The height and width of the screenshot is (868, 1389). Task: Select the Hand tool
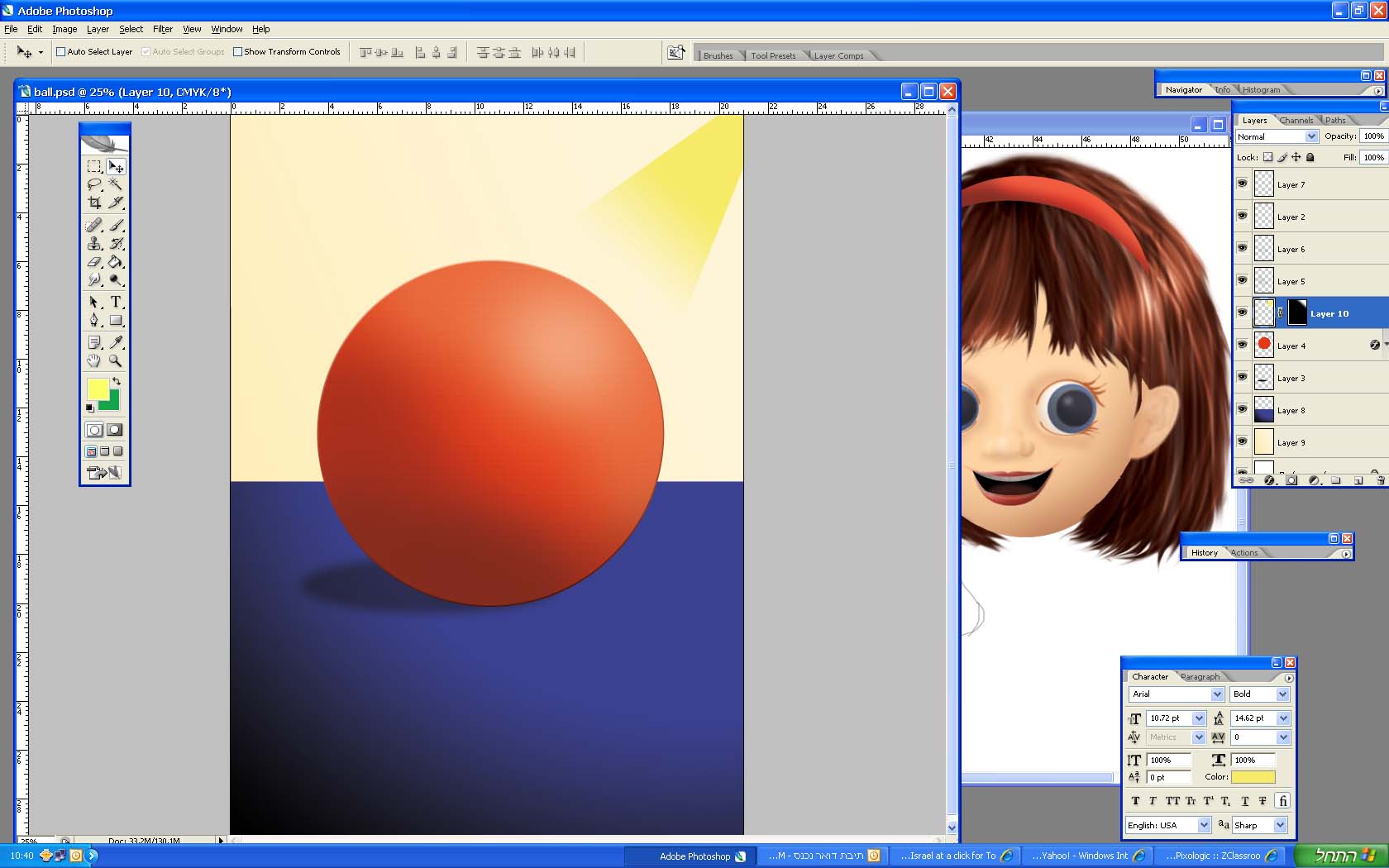94,361
